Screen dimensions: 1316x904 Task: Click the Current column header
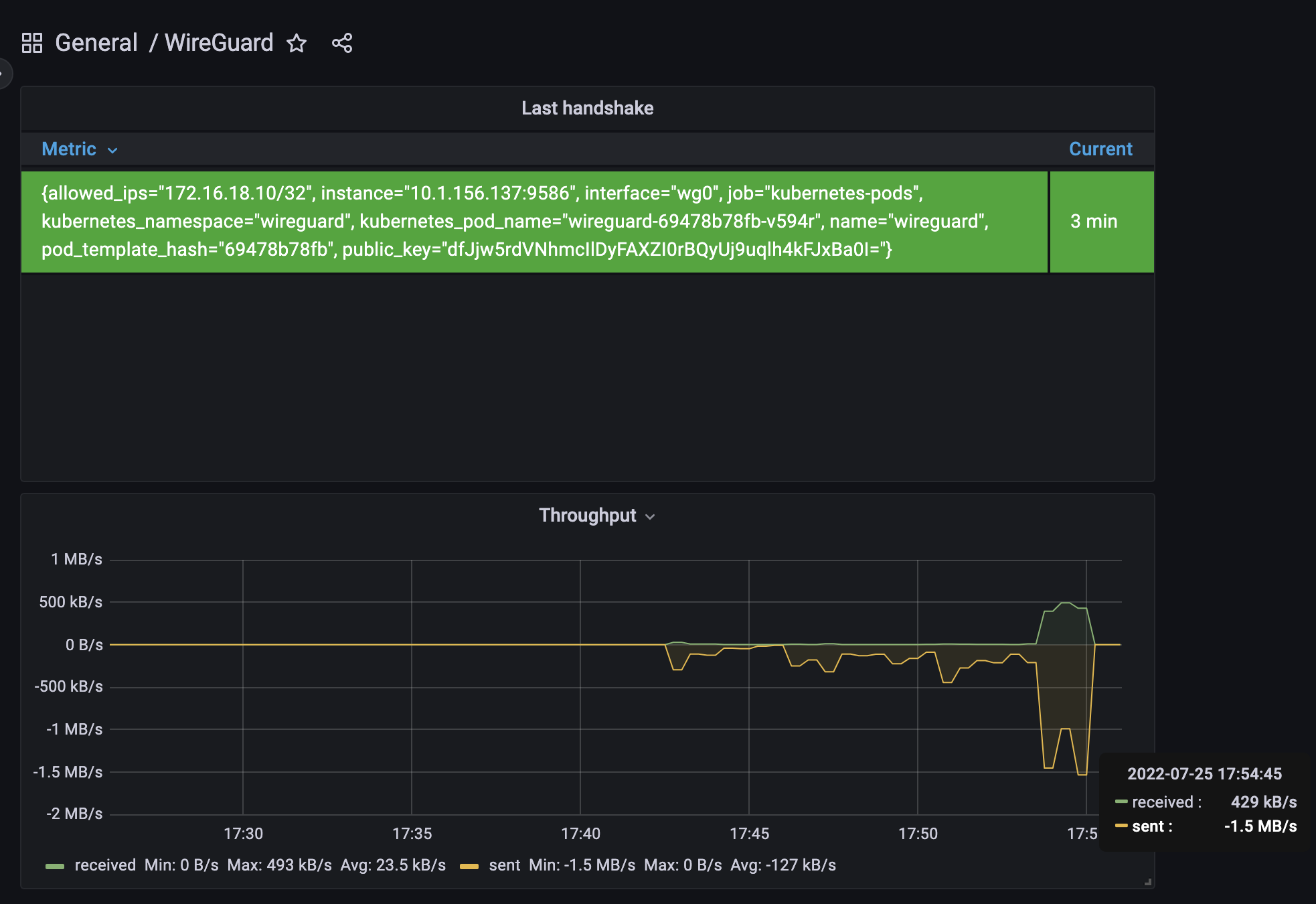click(x=1100, y=149)
